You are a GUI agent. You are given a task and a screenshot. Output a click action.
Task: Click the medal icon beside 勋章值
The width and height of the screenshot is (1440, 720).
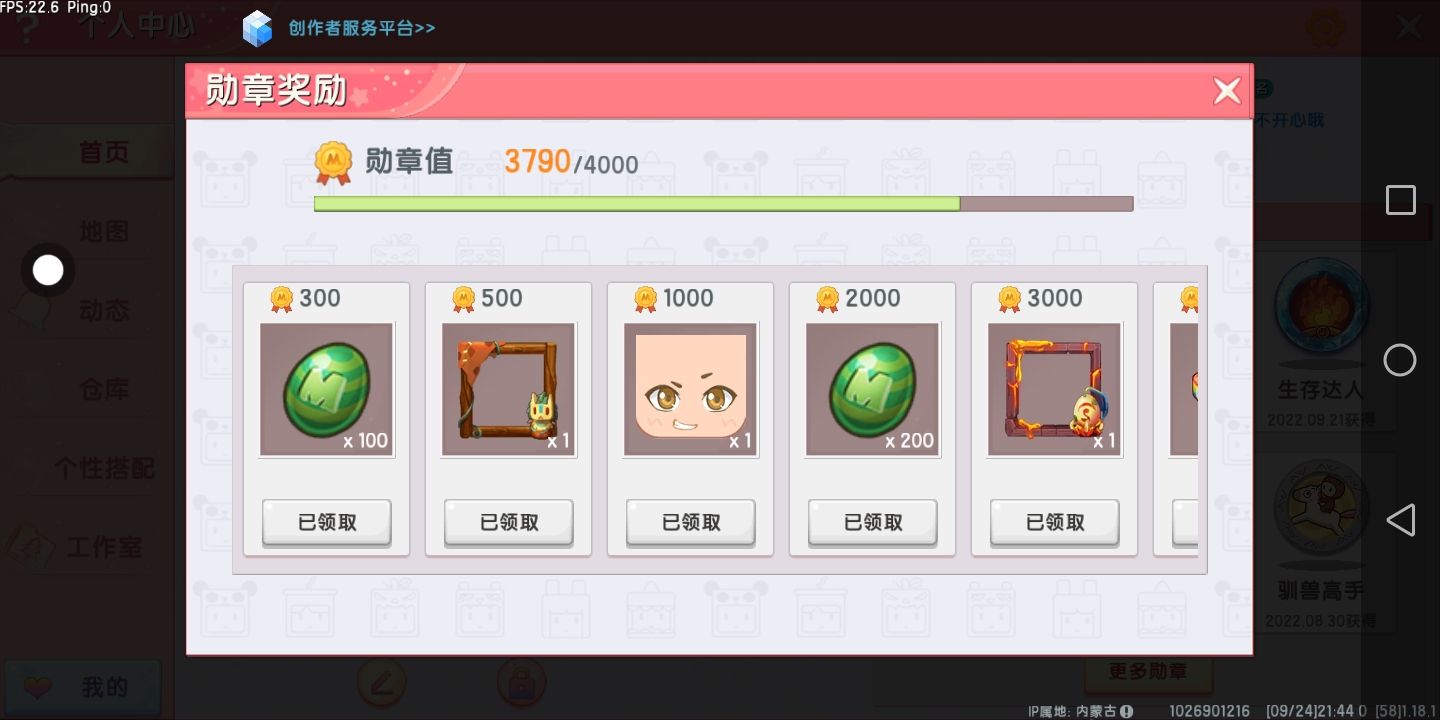334,162
